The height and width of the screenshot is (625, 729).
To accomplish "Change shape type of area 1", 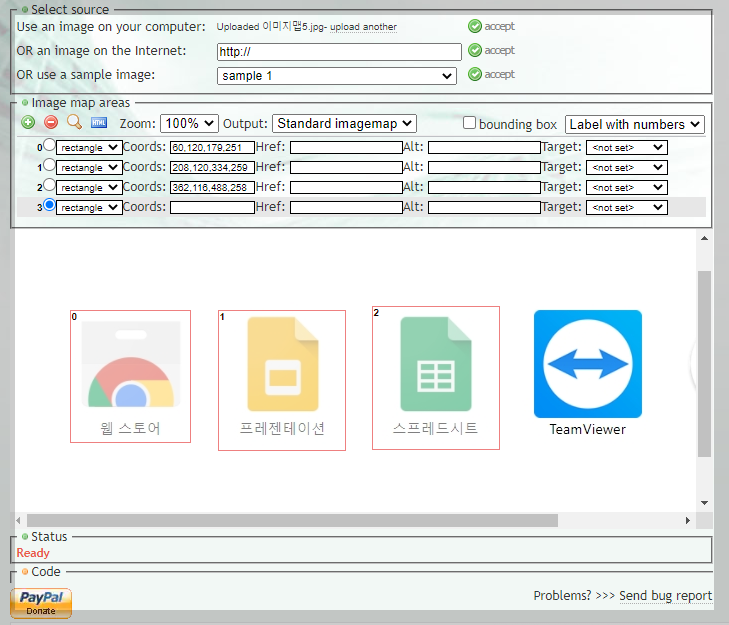I will pyautogui.click(x=89, y=167).
